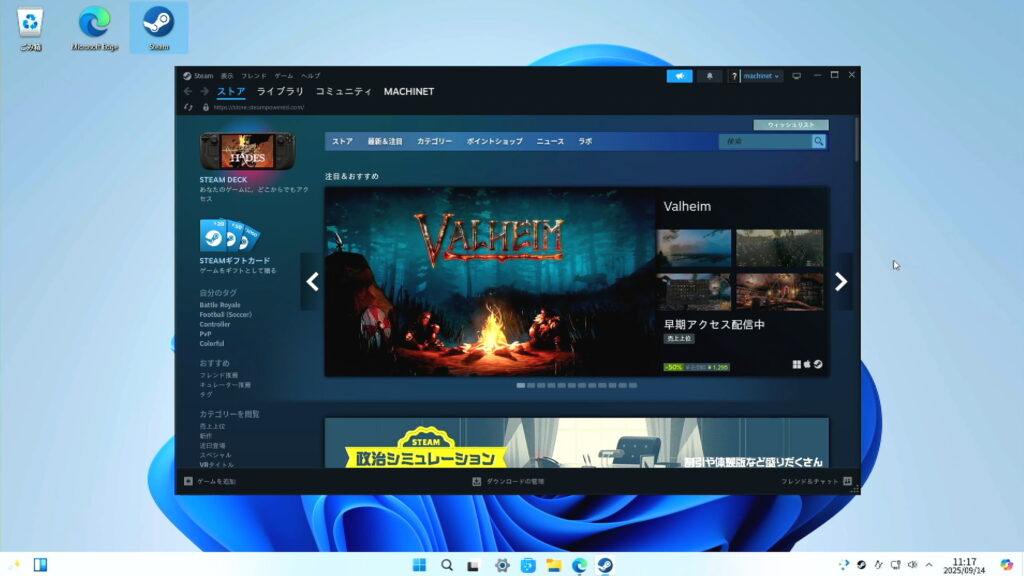1024x576 pixels.
Task: Open the ライブラリ tab
Action: point(280,92)
